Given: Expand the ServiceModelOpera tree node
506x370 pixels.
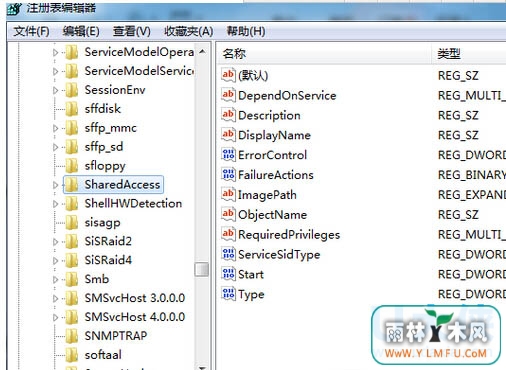Looking at the screenshot, I should (55, 52).
